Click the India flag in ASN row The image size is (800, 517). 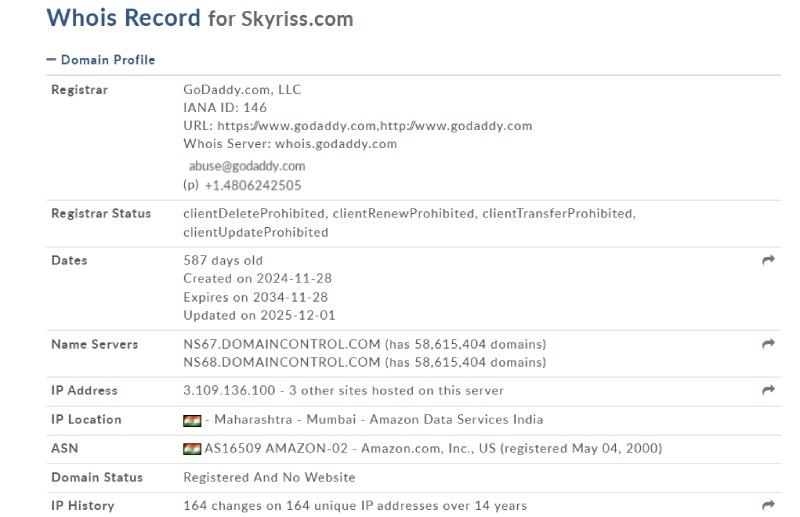click(192, 449)
